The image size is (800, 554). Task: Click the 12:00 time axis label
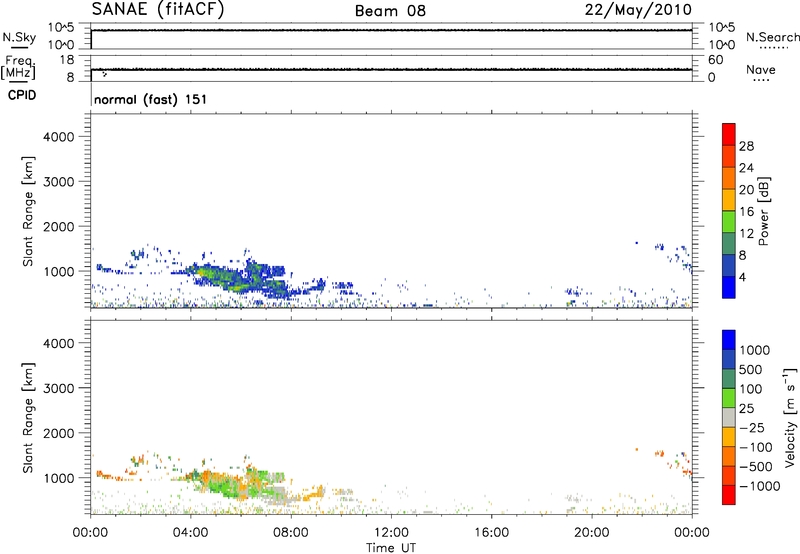tap(391, 533)
